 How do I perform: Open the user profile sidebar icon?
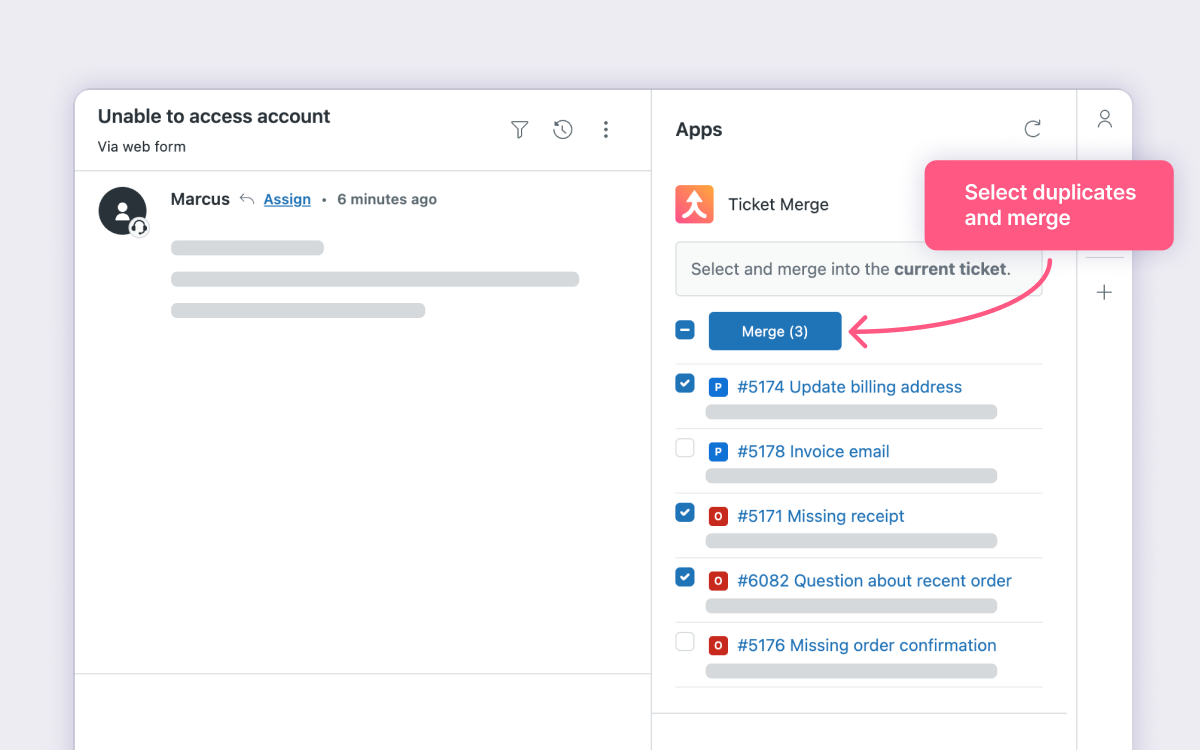click(x=1104, y=119)
